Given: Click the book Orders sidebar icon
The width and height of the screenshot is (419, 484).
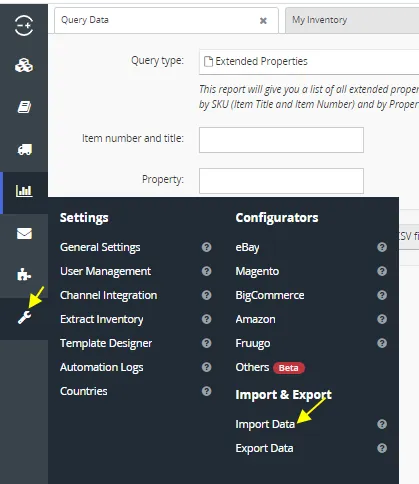Looking at the screenshot, I should 24,107.
